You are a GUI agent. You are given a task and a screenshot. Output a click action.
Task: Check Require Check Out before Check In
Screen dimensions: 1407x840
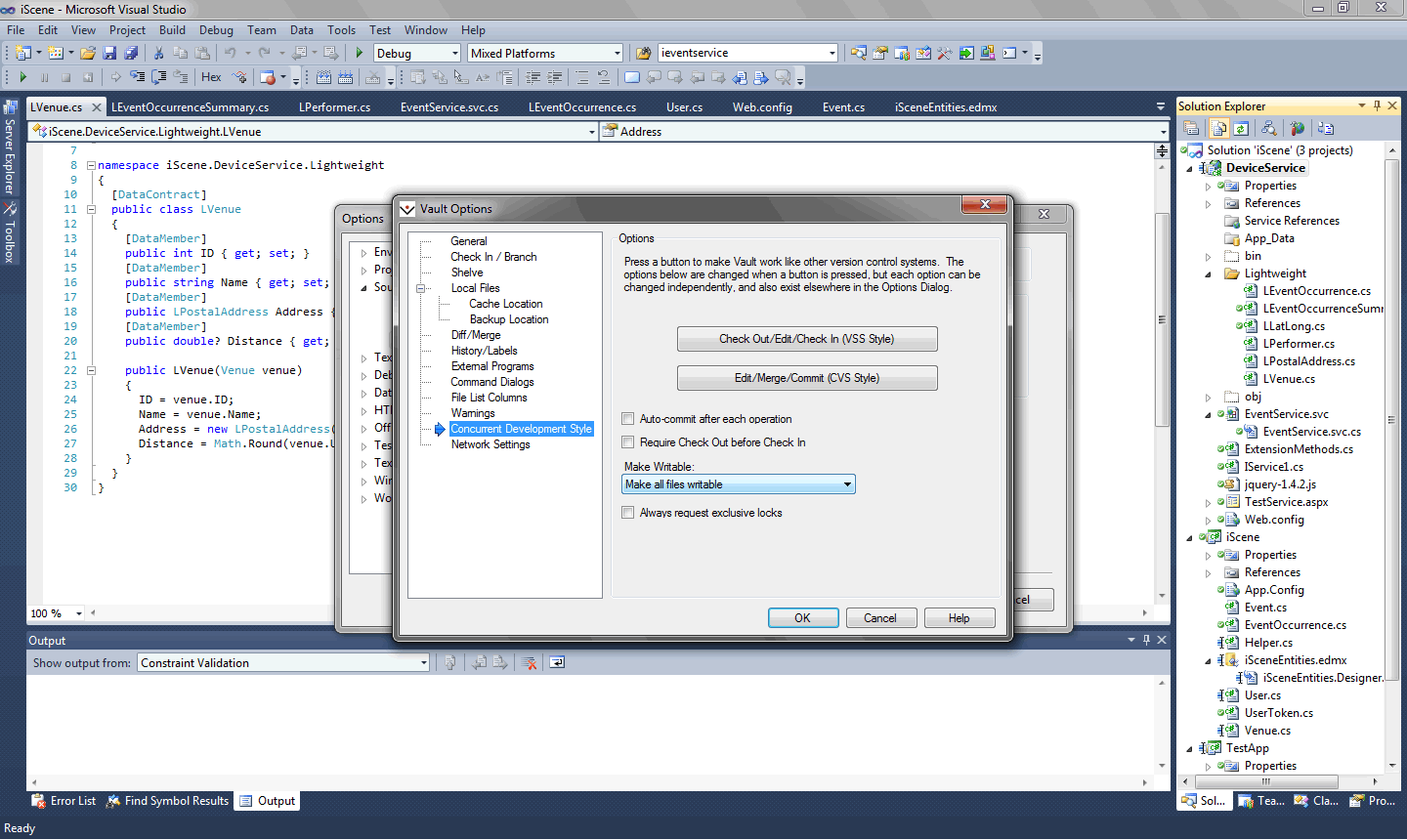point(628,442)
